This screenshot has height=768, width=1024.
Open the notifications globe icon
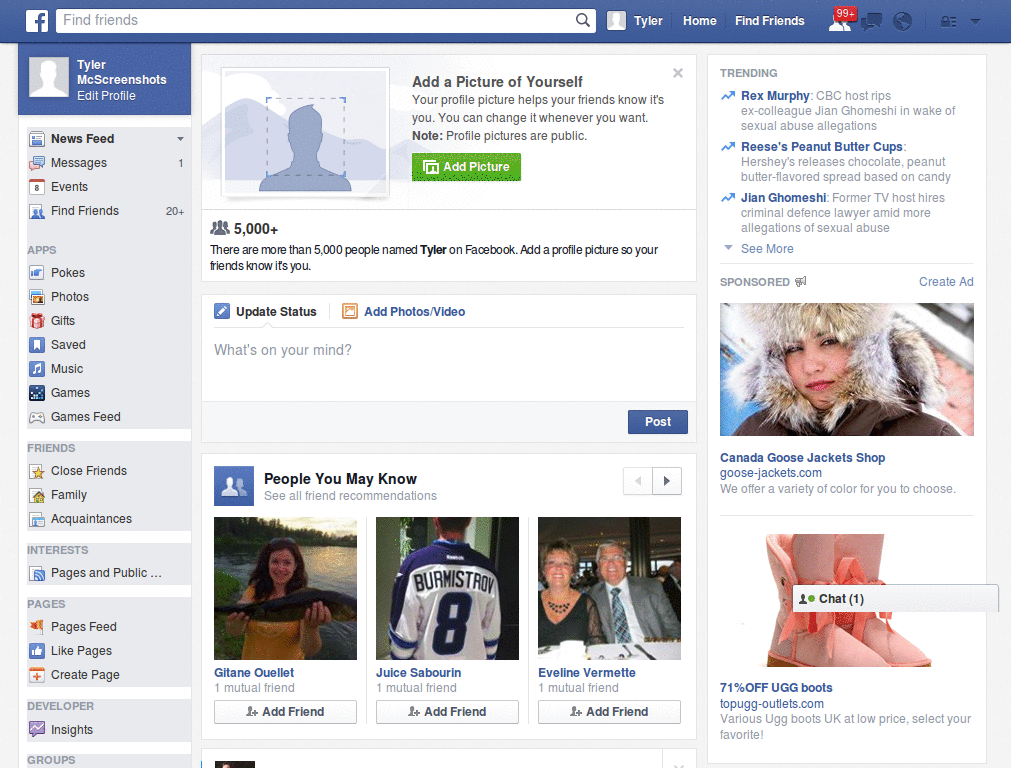click(903, 22)
